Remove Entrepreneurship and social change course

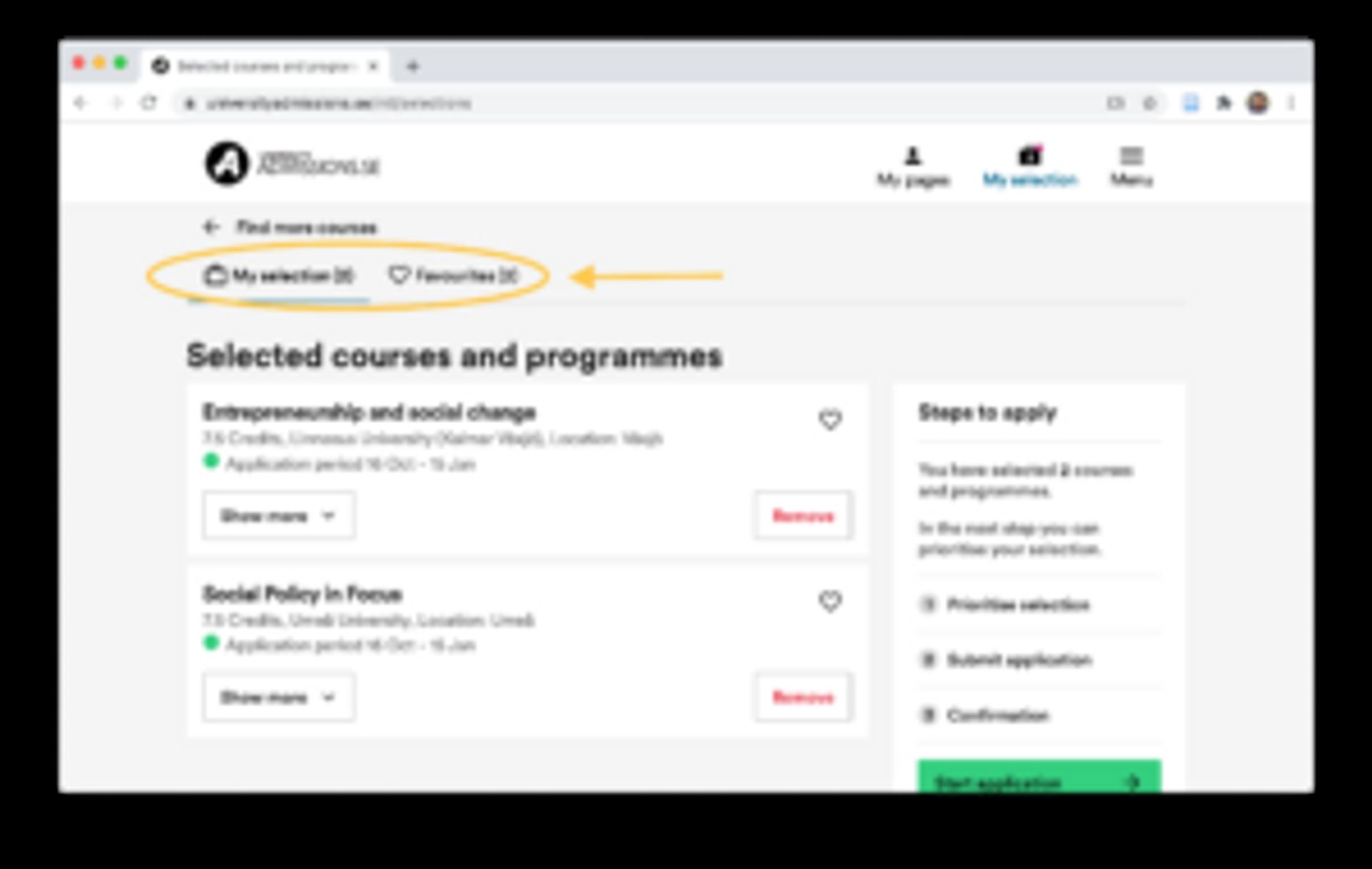803,515
